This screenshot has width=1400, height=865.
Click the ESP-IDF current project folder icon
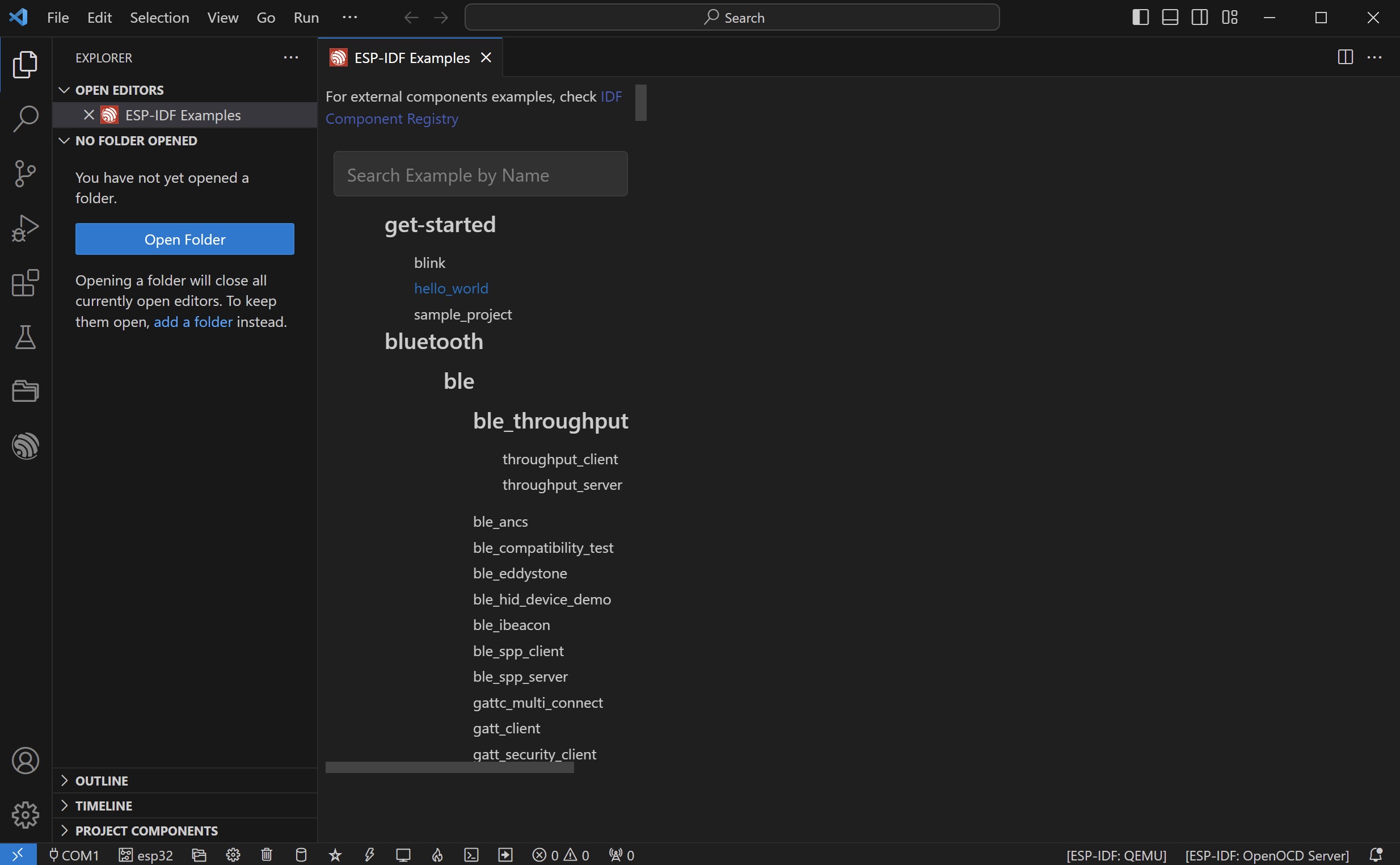point(199,855)
